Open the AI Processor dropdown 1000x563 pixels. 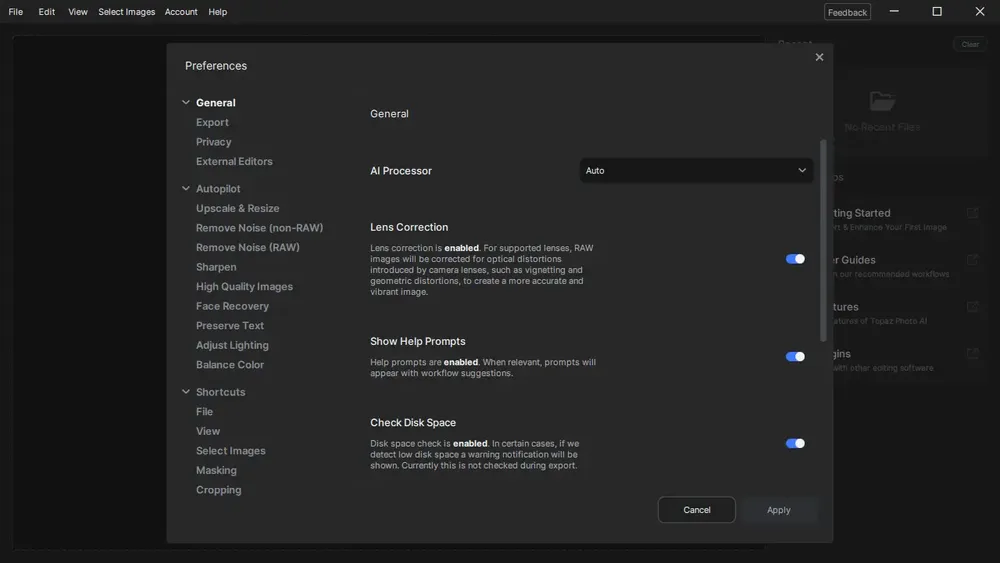click(696, 171)
